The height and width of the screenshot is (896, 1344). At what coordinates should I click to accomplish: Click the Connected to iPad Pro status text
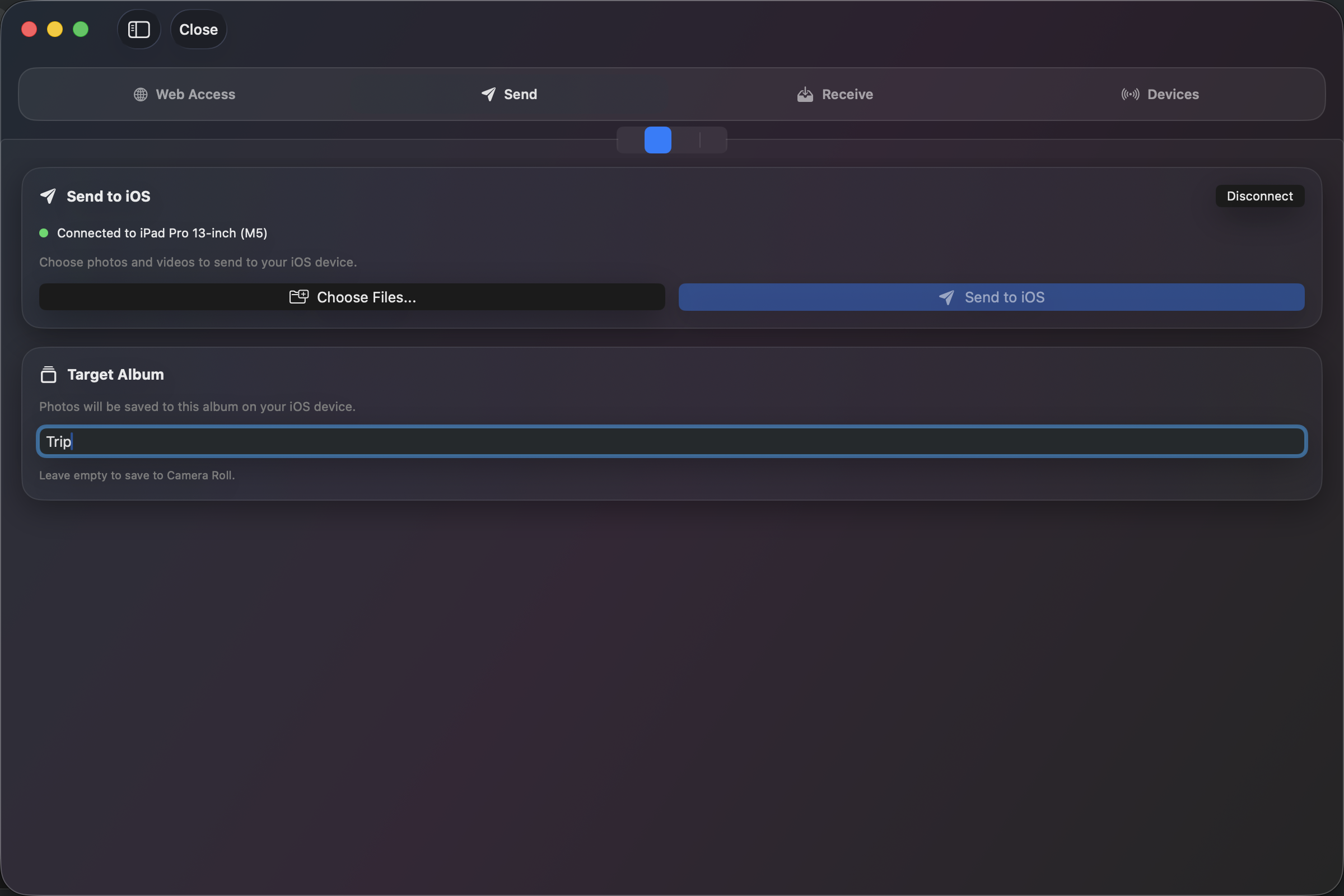click(162, 233)
